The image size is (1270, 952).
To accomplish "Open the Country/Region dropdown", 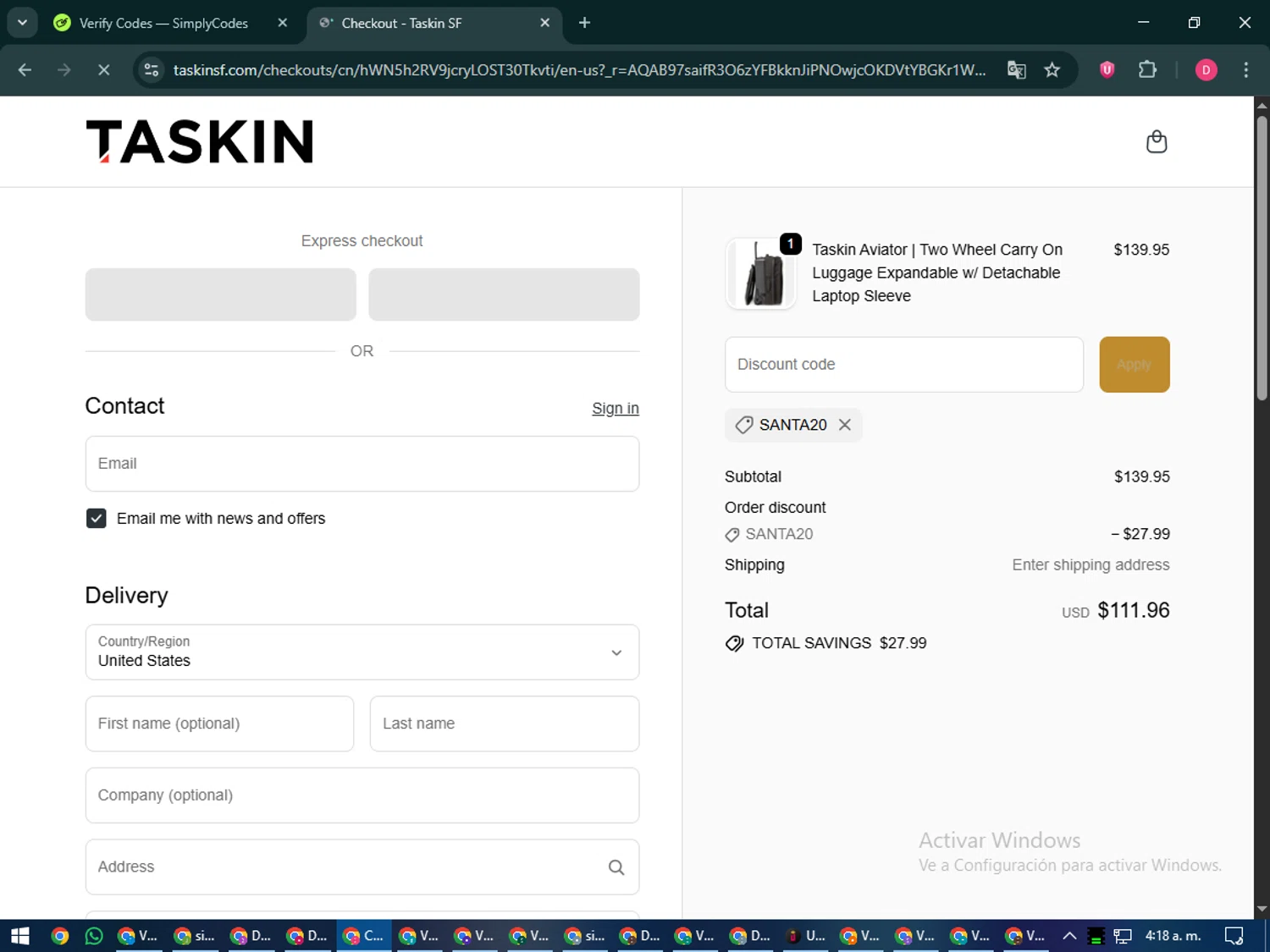I will click(x=362, y=652).
